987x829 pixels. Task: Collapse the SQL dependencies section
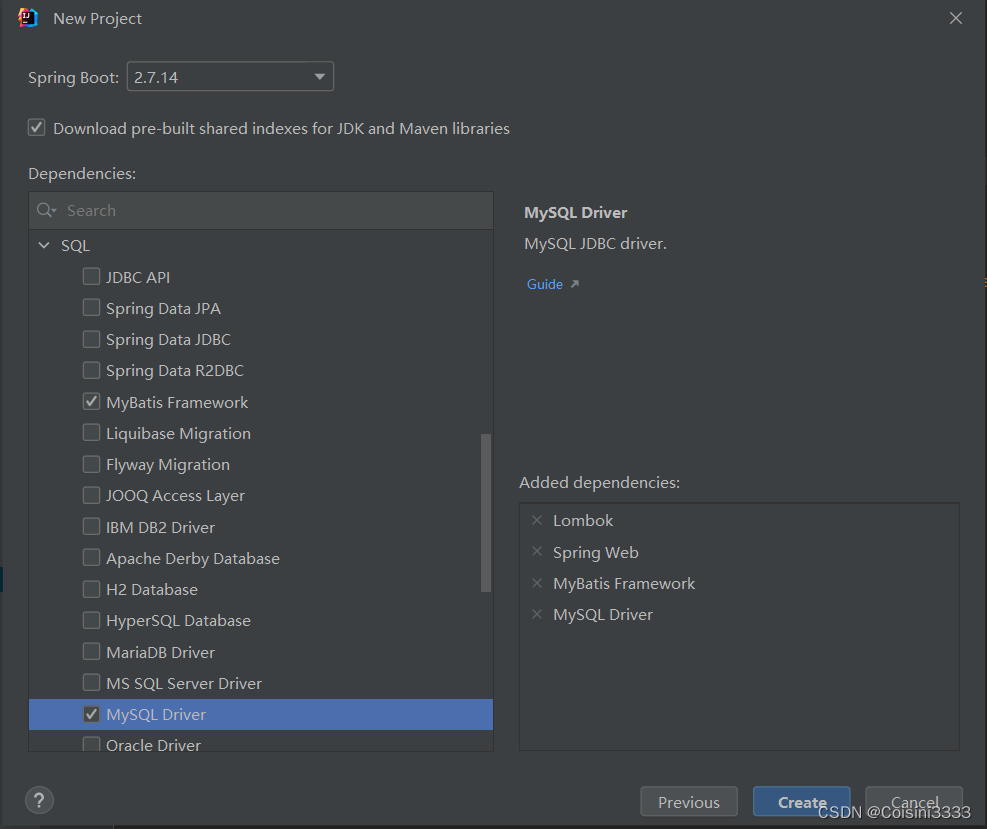pos(43,244)
